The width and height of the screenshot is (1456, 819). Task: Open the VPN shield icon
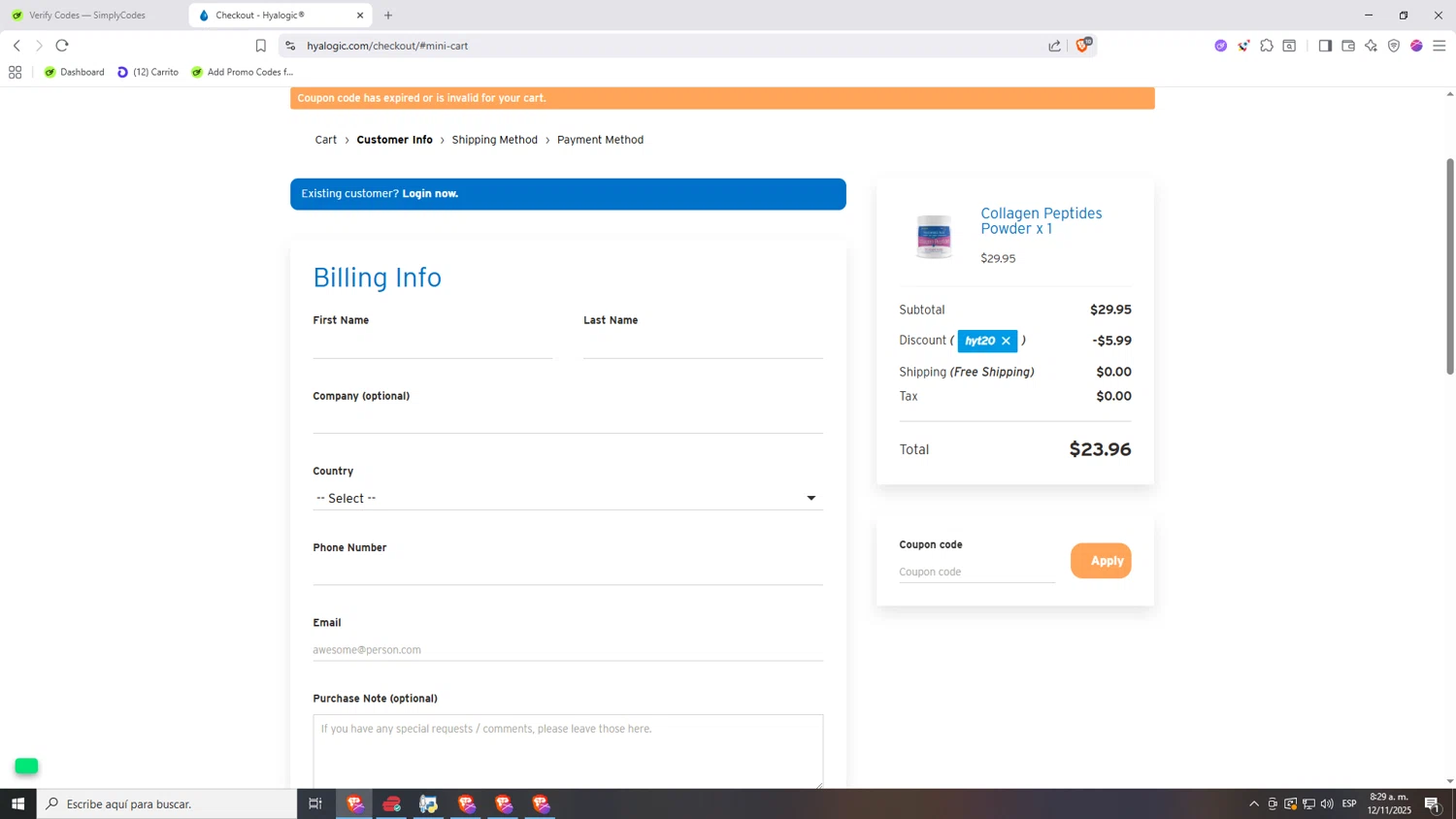1394,46
